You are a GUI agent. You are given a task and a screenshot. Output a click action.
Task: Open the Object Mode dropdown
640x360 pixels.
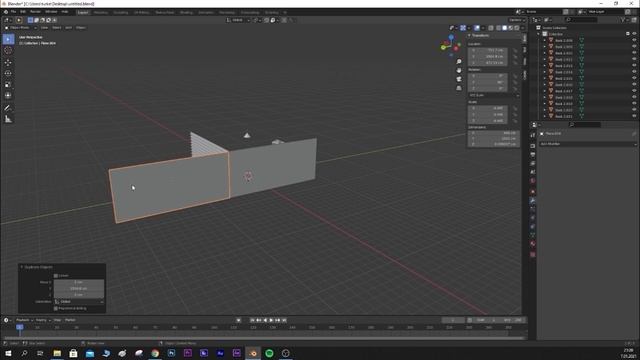point(20,28)
